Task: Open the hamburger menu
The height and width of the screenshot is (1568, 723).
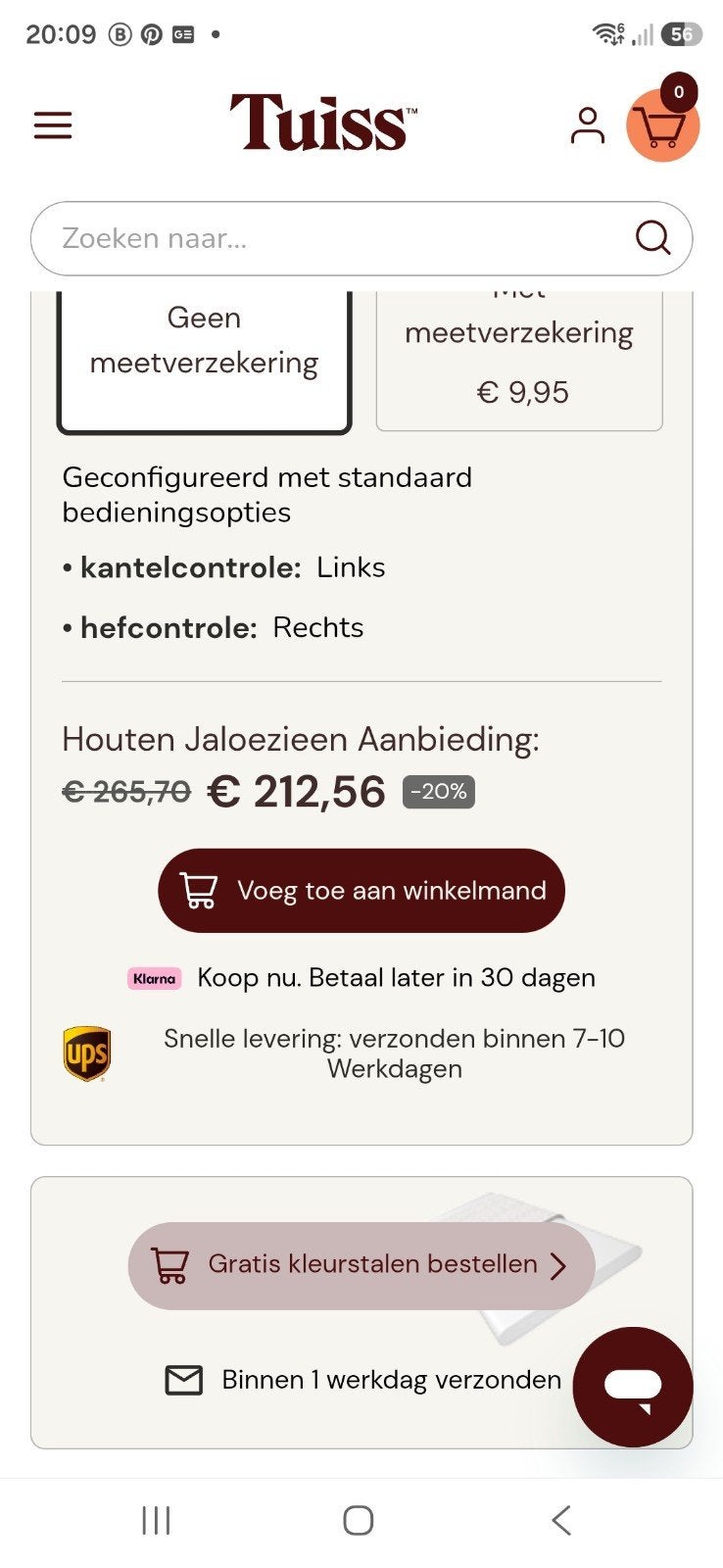Action: click(53, 125)
